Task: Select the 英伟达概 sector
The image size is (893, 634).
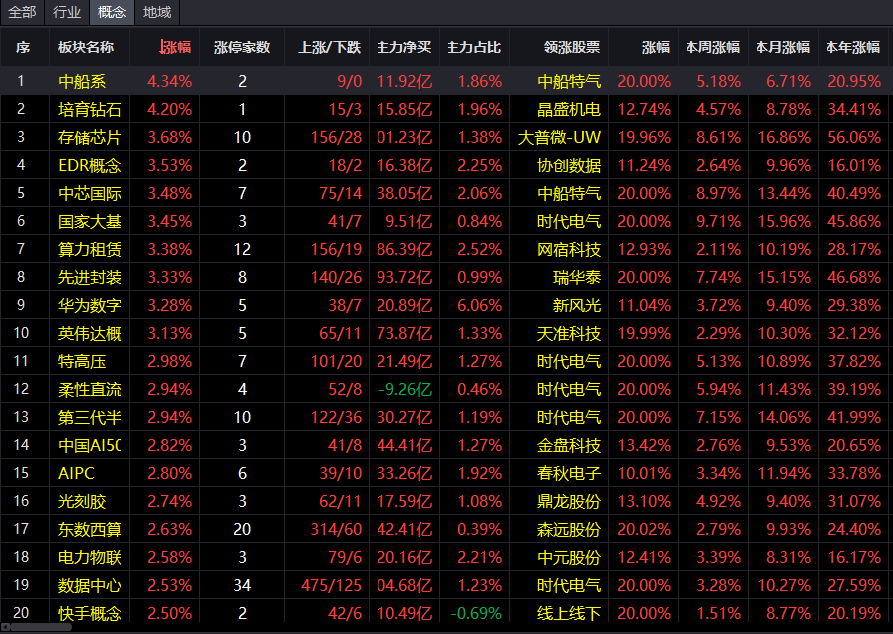Action: (89, 333)
